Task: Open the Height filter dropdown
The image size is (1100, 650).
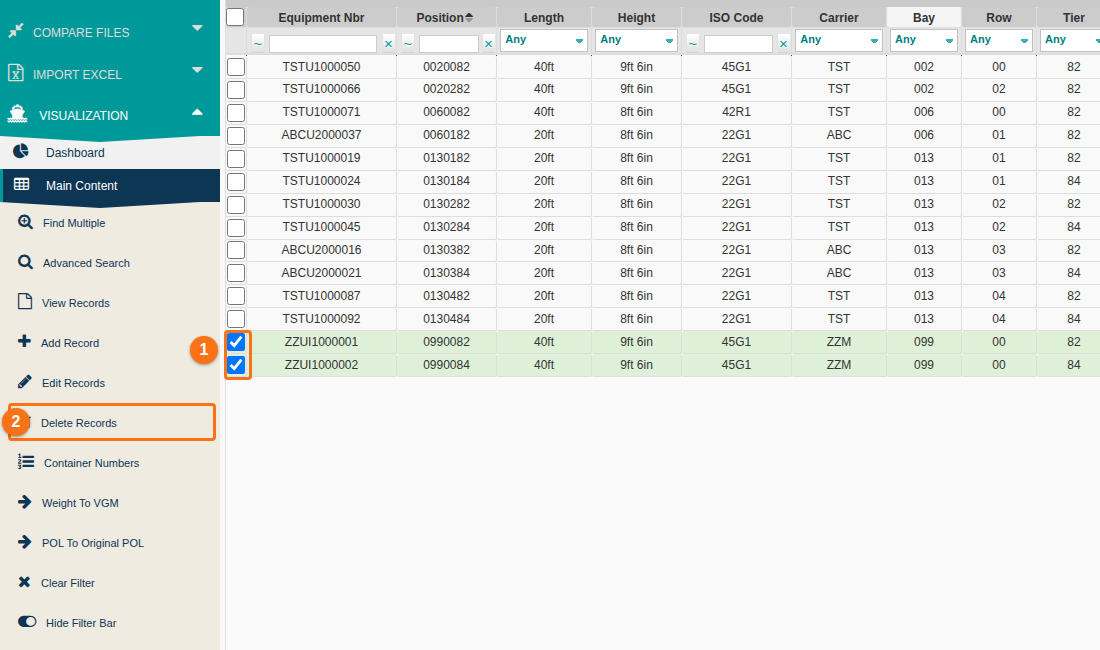Action: [636, 40]
